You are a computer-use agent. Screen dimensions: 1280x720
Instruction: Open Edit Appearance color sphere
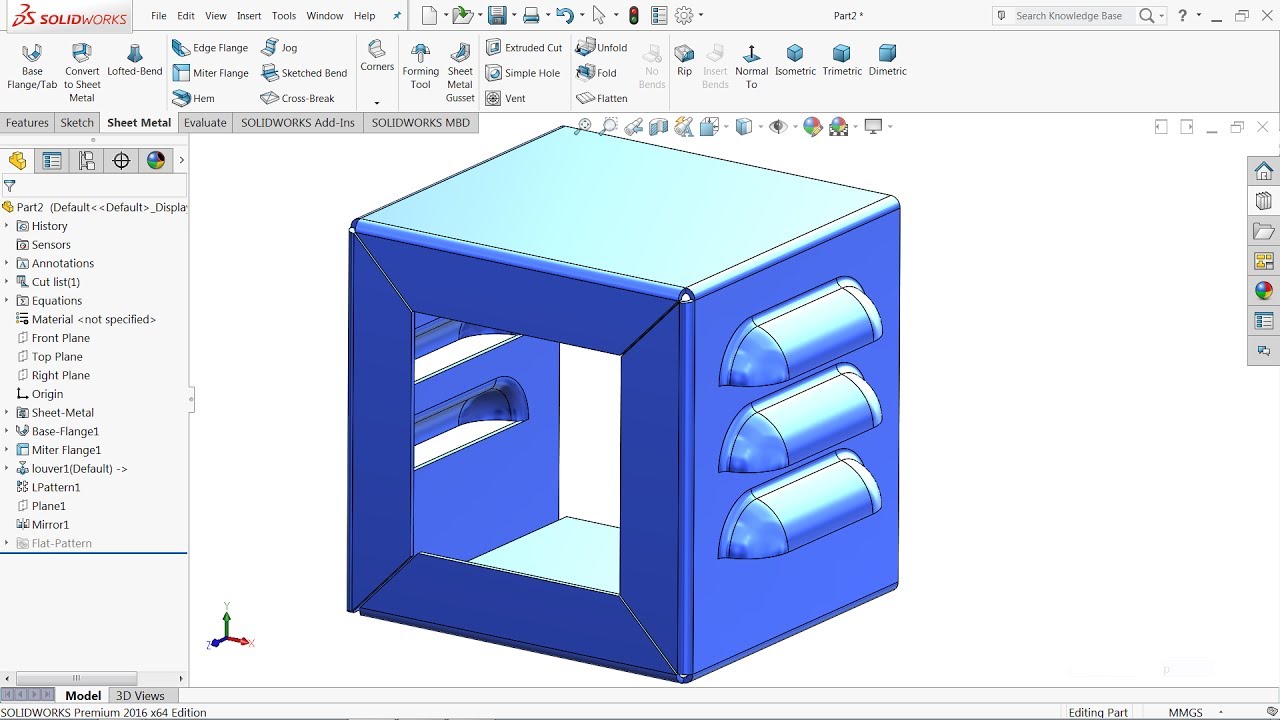(812, 127)
